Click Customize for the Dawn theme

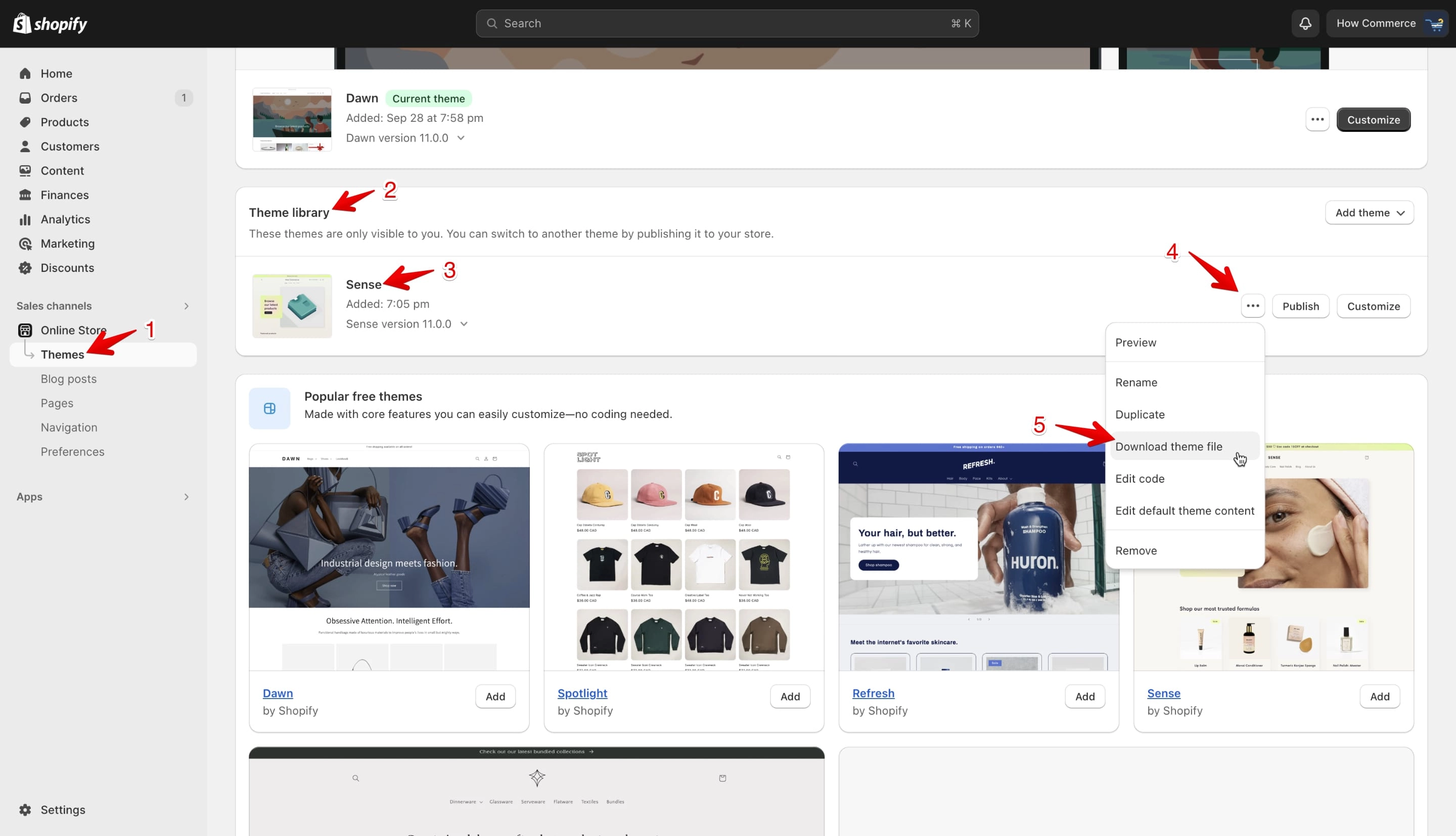pyautogui.click(x=1373, y=119)
